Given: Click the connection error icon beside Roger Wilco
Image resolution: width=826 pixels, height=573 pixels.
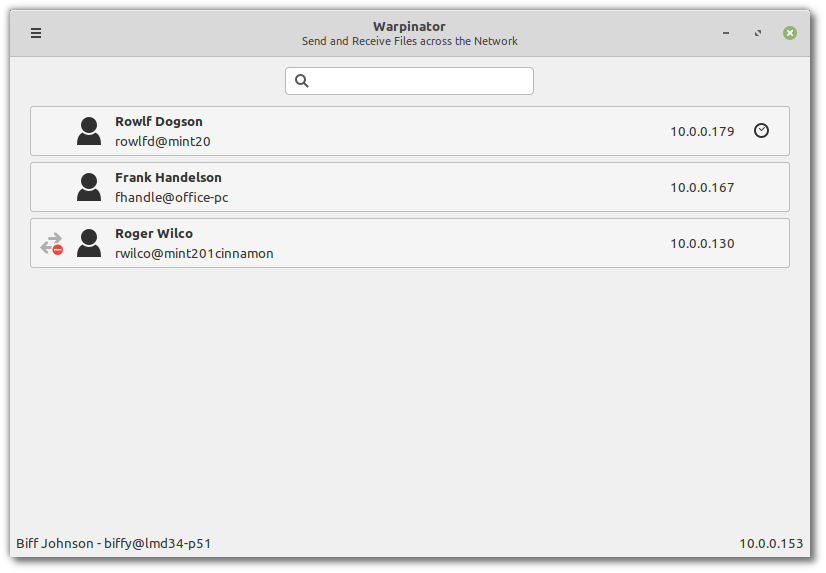Looking at the screenshot, I should [x=51, y=244].
